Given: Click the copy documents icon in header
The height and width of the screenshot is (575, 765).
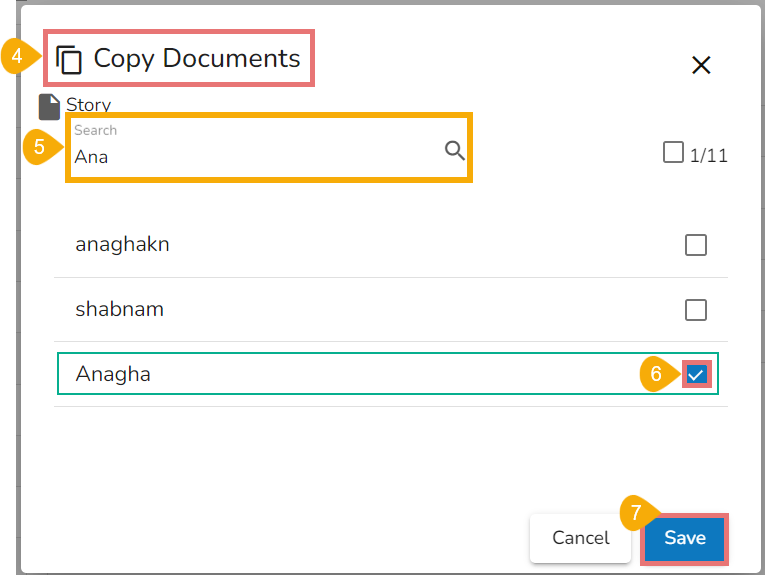Looking at the screenshot, I should [x=69, y=60].
